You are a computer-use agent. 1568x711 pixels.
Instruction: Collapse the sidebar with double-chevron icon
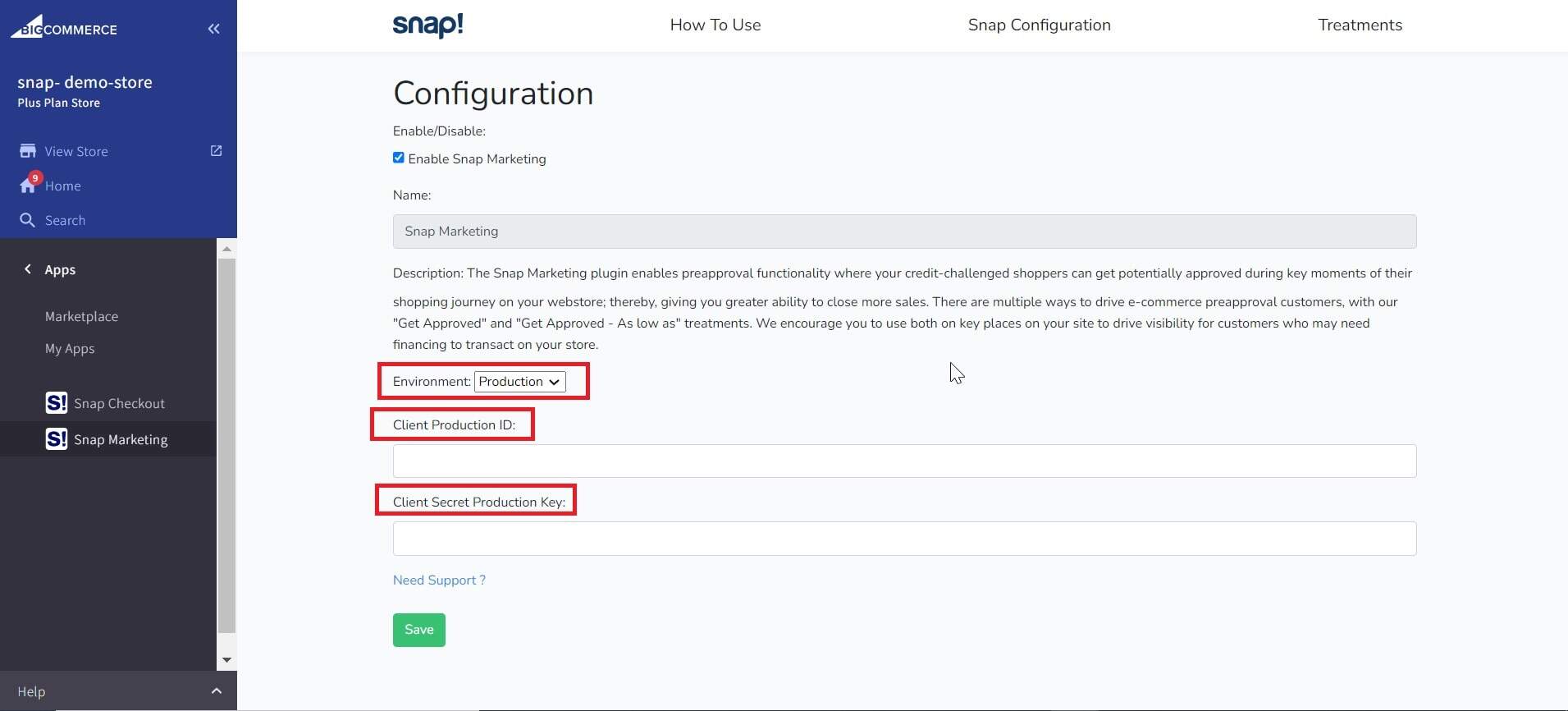pos(214,29)
